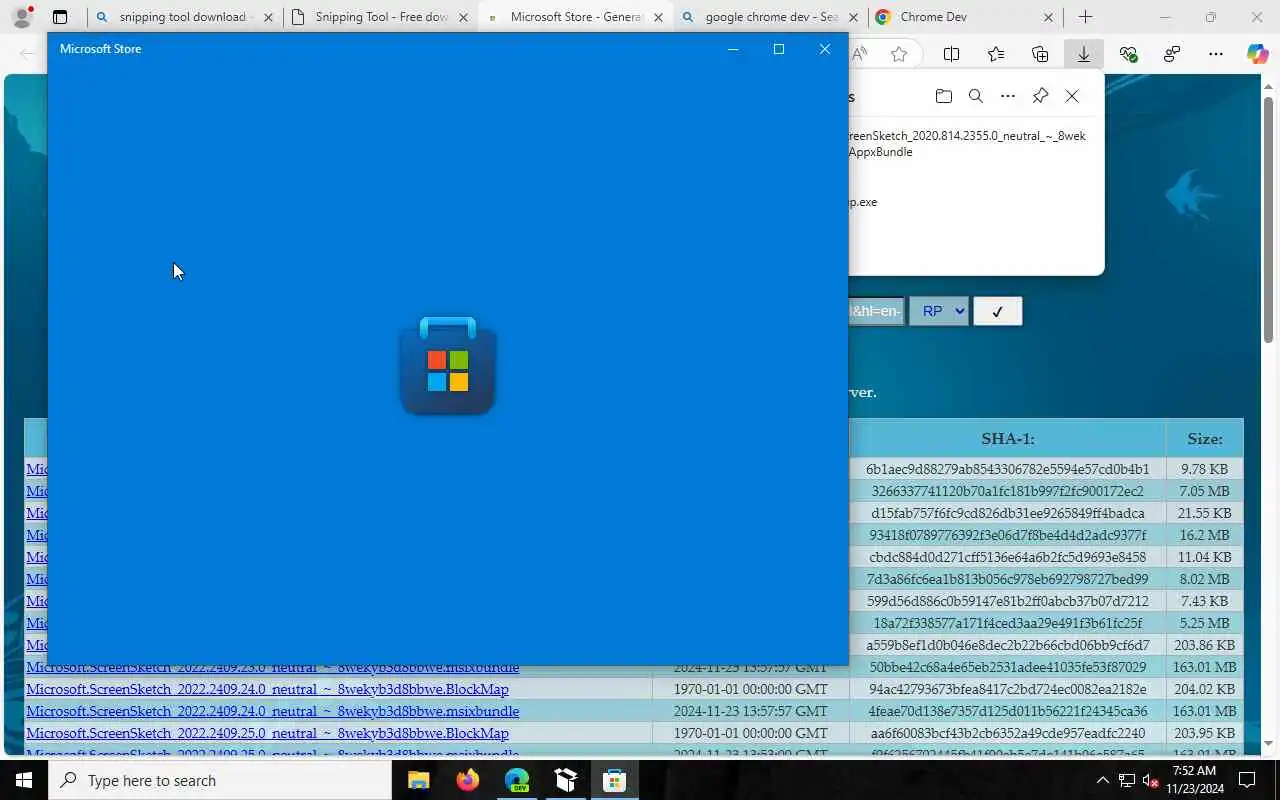Switch to the 'Microsoft Store - Genera' tab
The height and width of the screenshot is (800, 1280).
576,17
